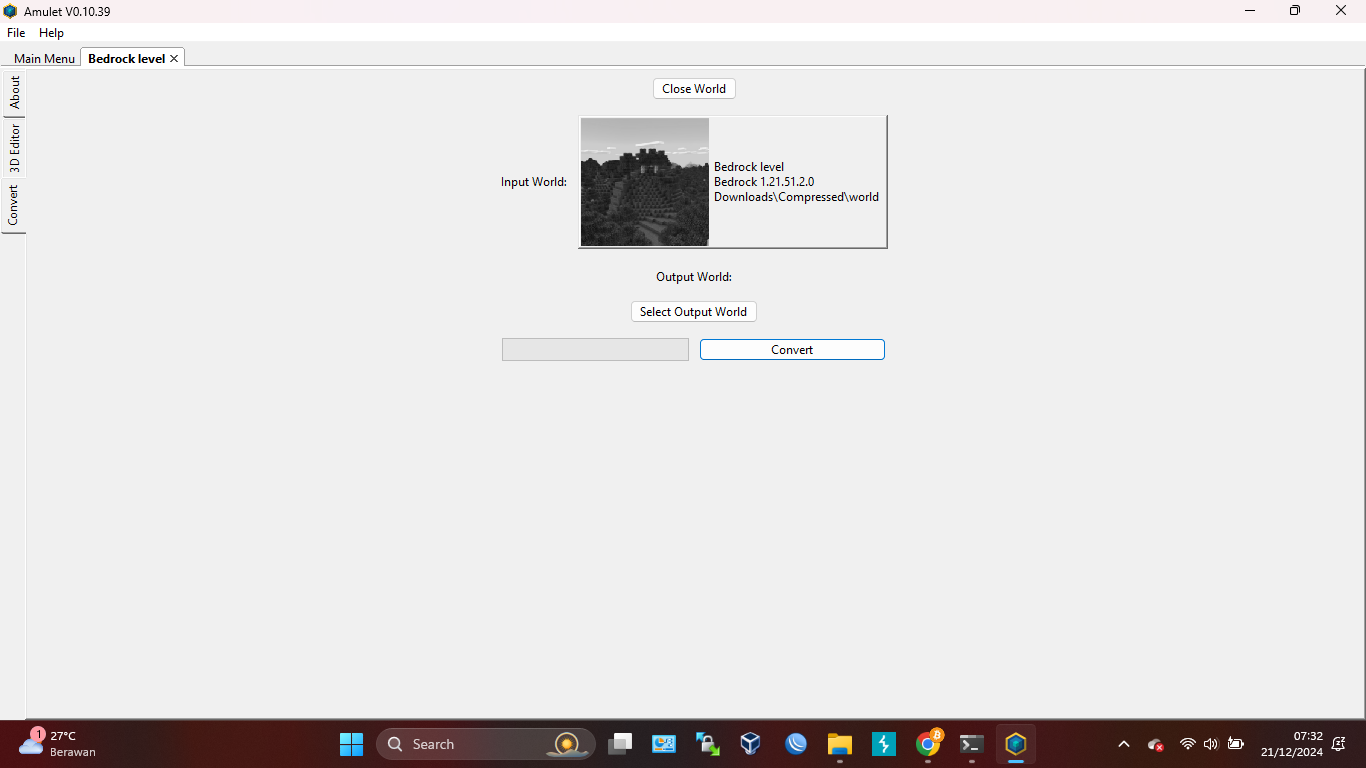
Task: Click the Amulet icon on the taskbar
Action: coord(1016,744)
